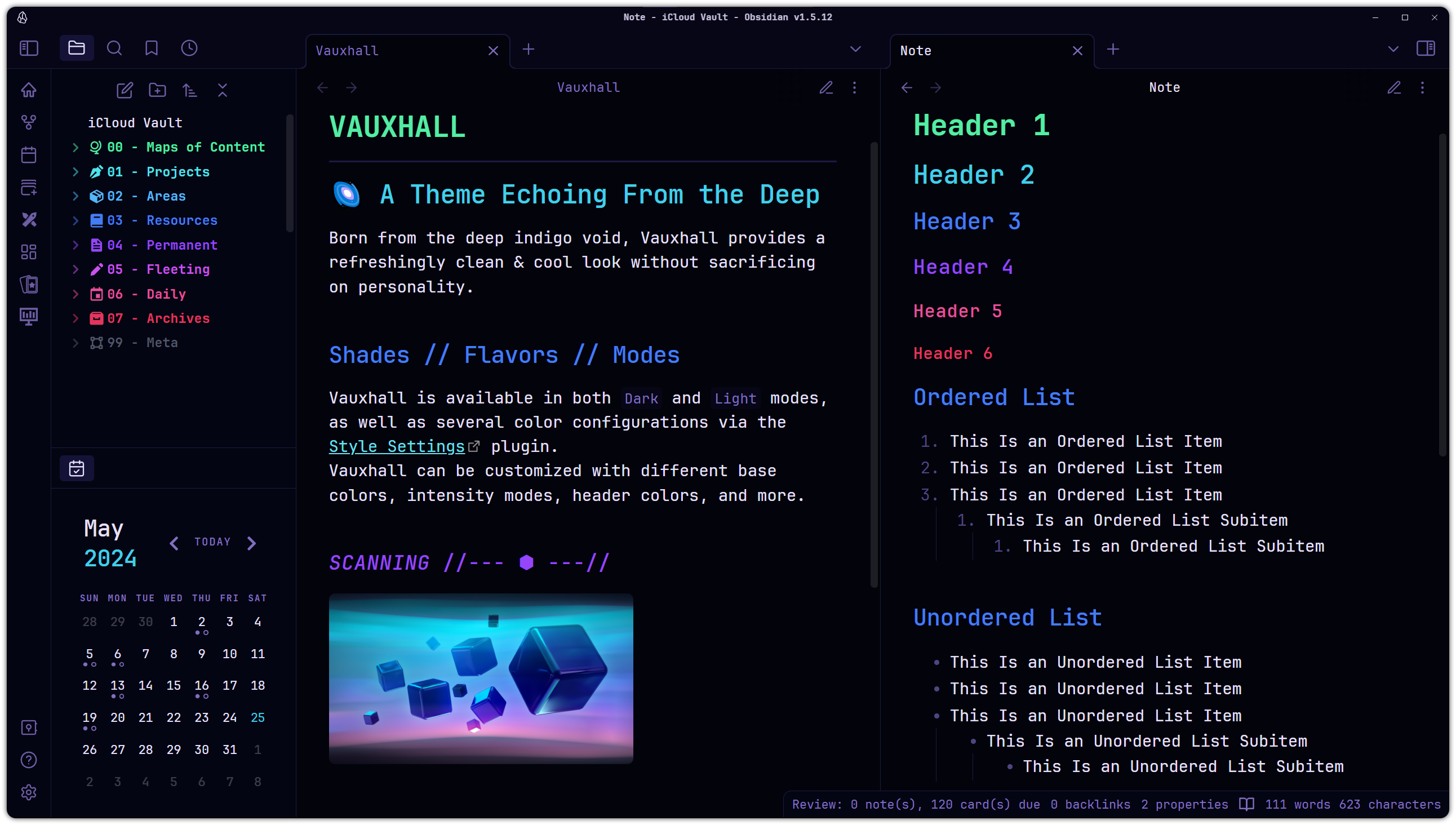This screenshot has width=1456, height=825.
Task: Open more options in Note pane
Action: pyautogui.click(x=1423, y=88)
